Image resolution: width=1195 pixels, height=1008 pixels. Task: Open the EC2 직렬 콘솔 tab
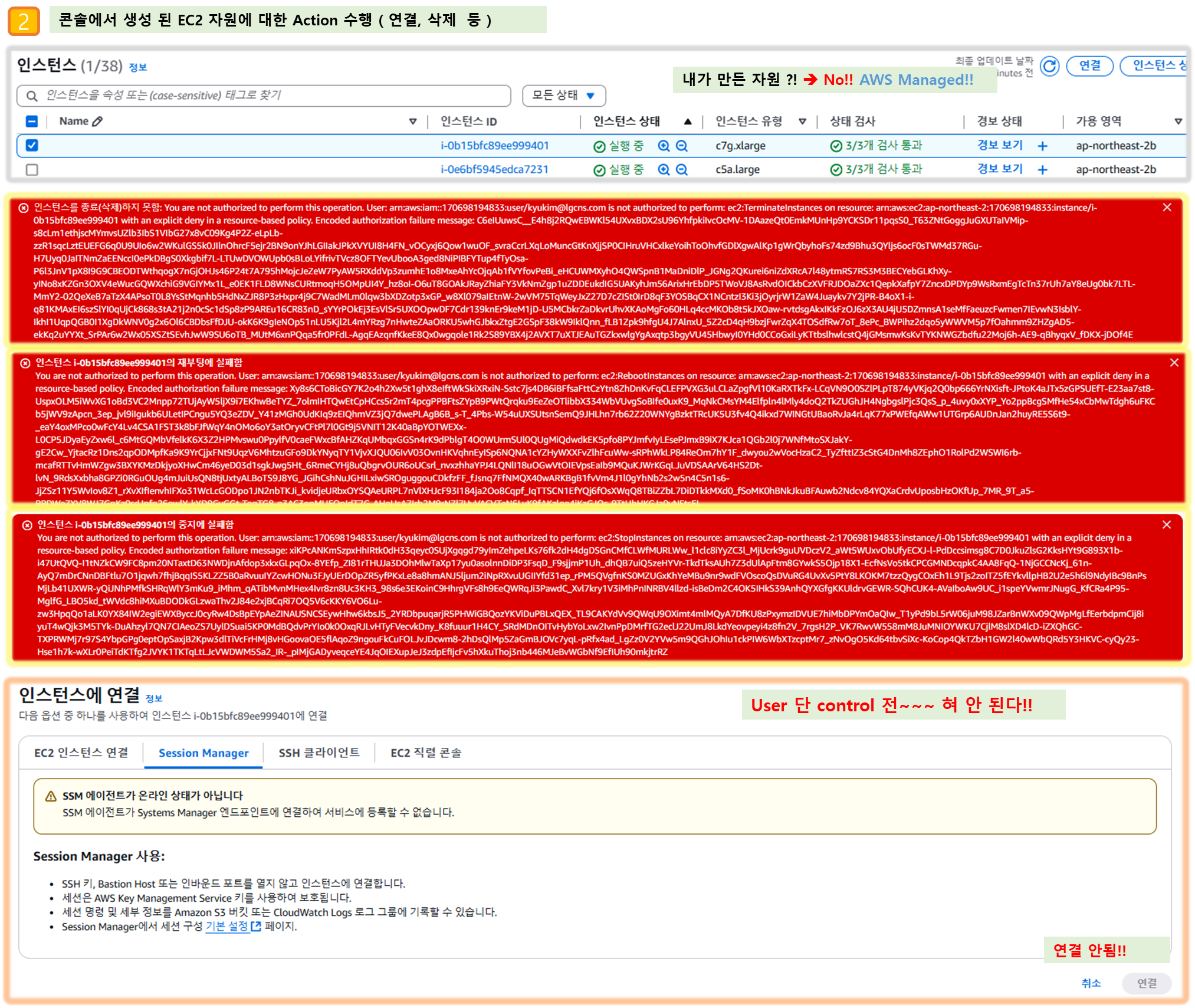pyautogui.click(x=426, y=753)
